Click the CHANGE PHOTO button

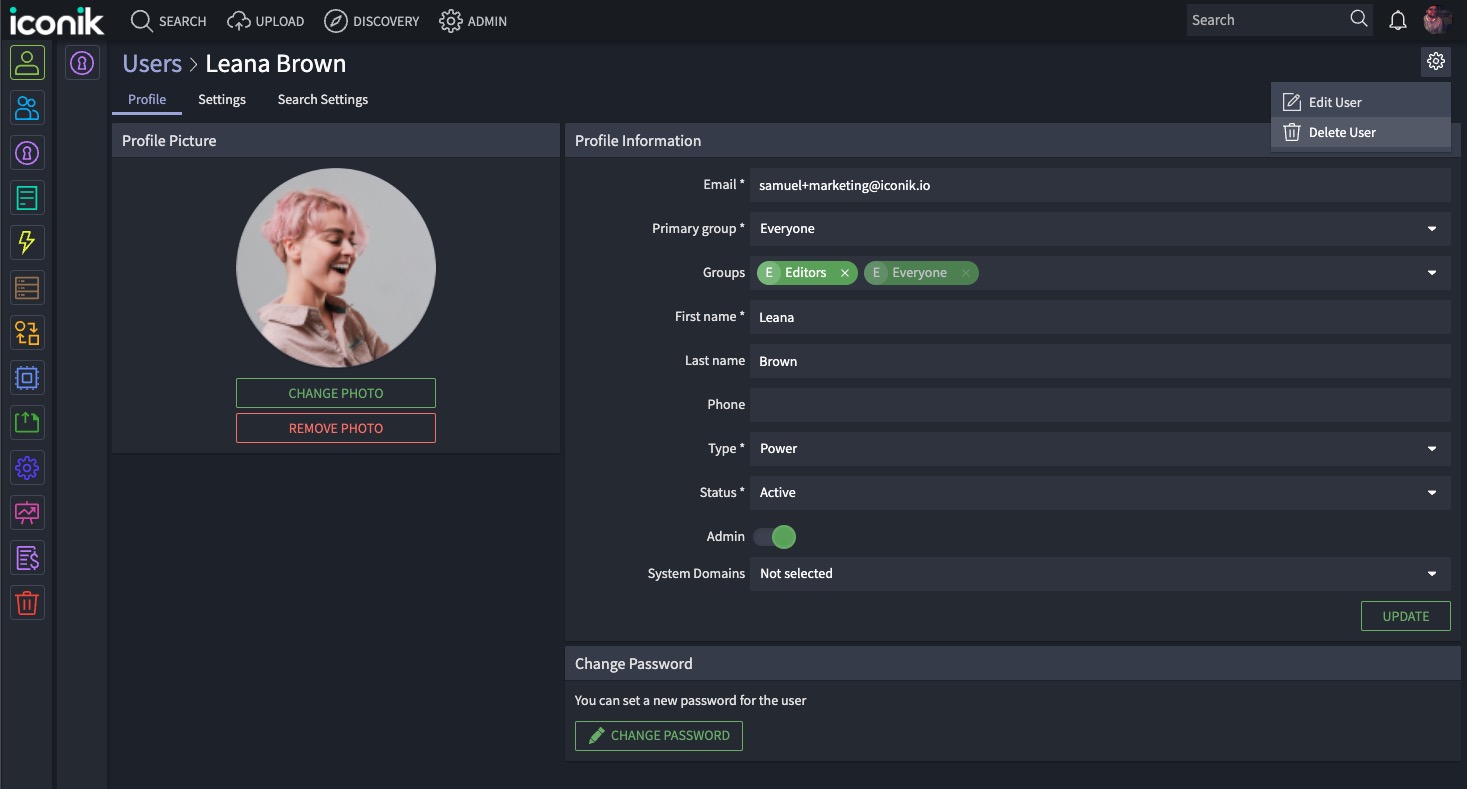tap(335, 392)
